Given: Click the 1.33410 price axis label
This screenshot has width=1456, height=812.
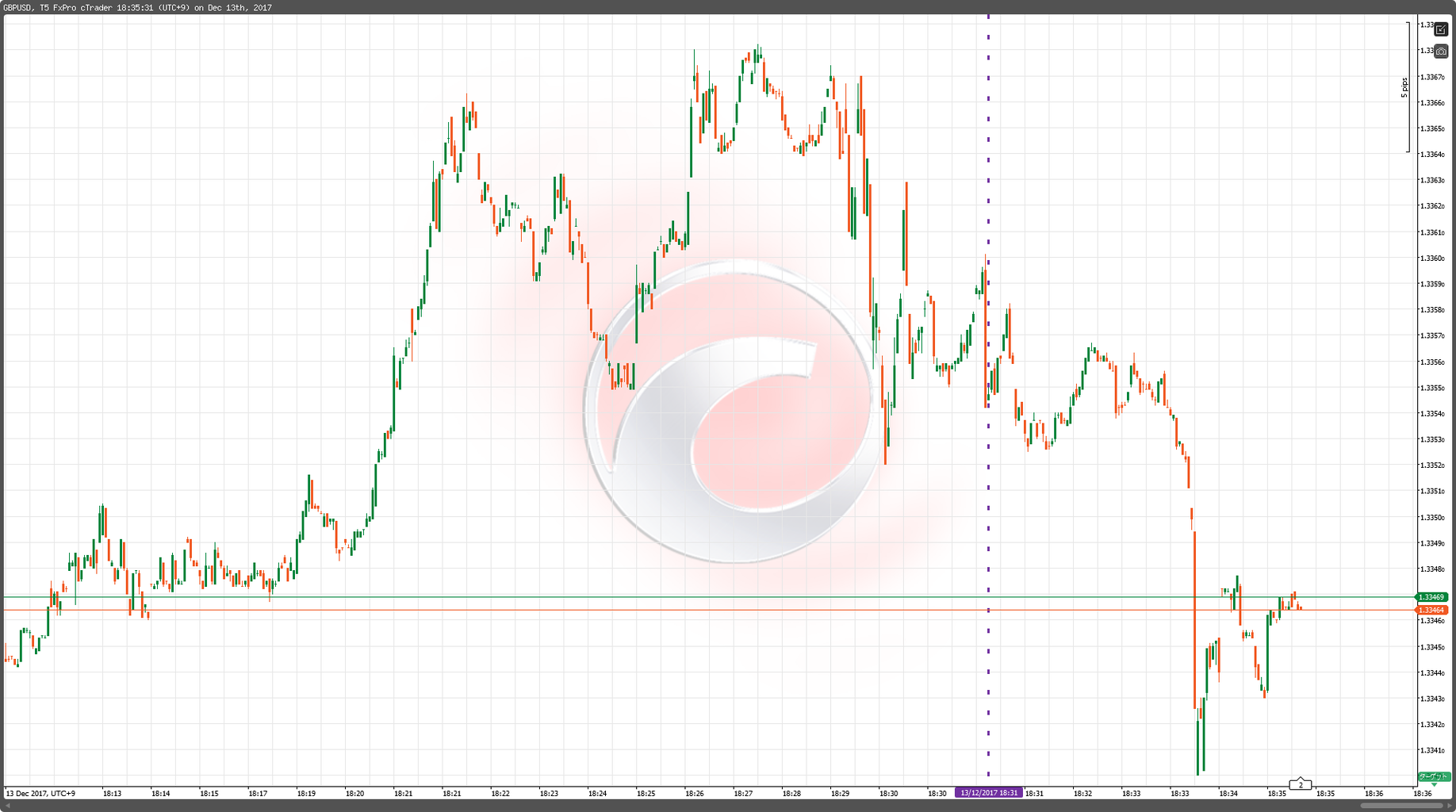Looking at the screenshot, I should click(1431, 750).
